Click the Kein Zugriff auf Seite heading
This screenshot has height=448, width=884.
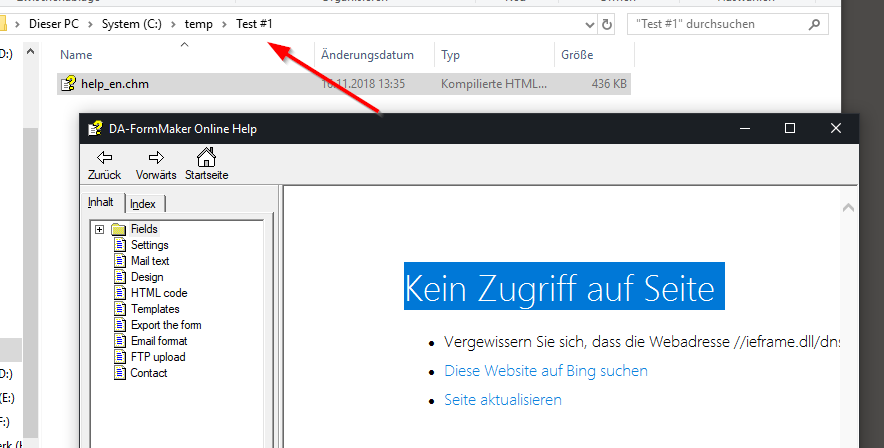[x=564, y=286]
